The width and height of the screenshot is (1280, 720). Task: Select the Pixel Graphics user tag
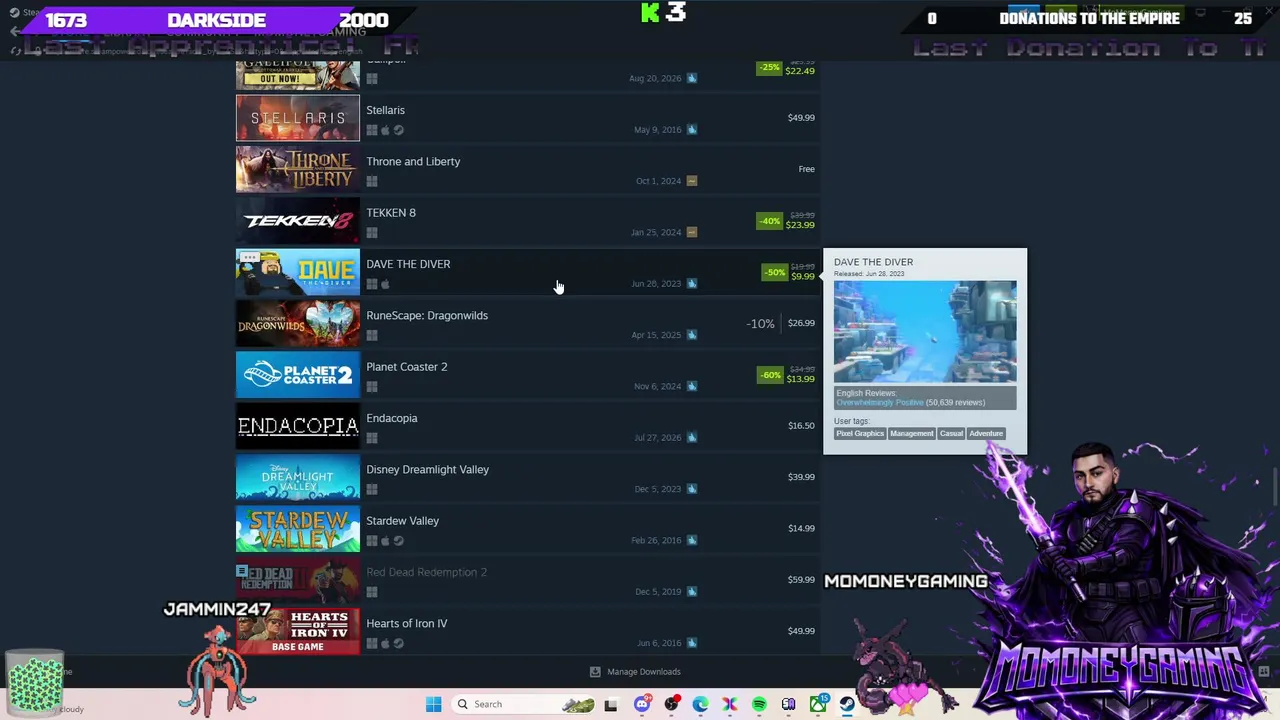[x=860, y=434]
